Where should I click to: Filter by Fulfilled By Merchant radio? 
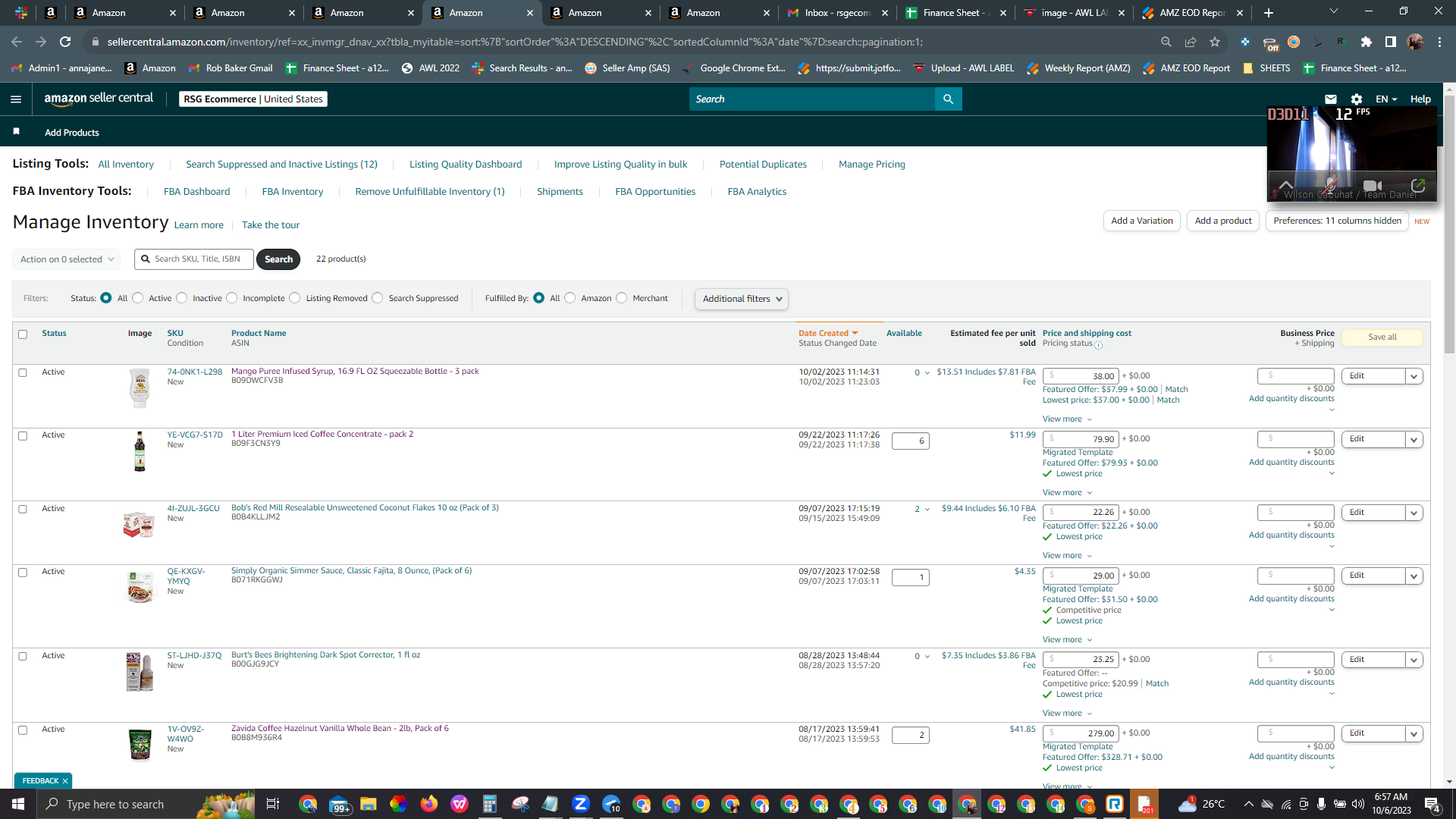pyautogui.click(x=622, y=298)
